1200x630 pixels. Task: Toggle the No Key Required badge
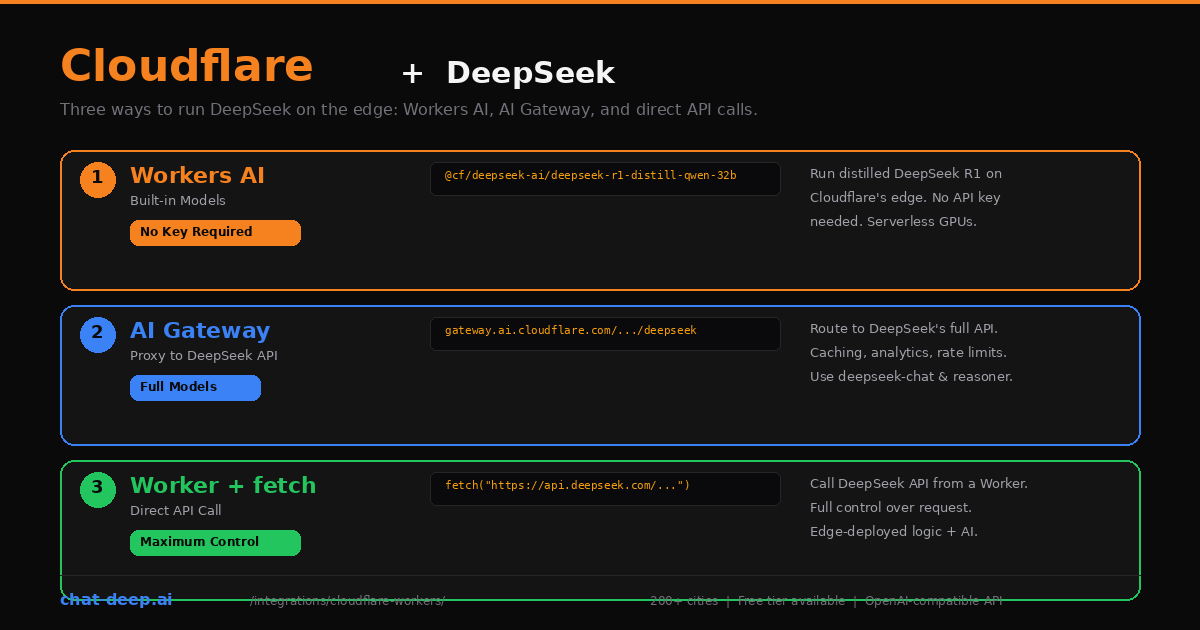215,232
